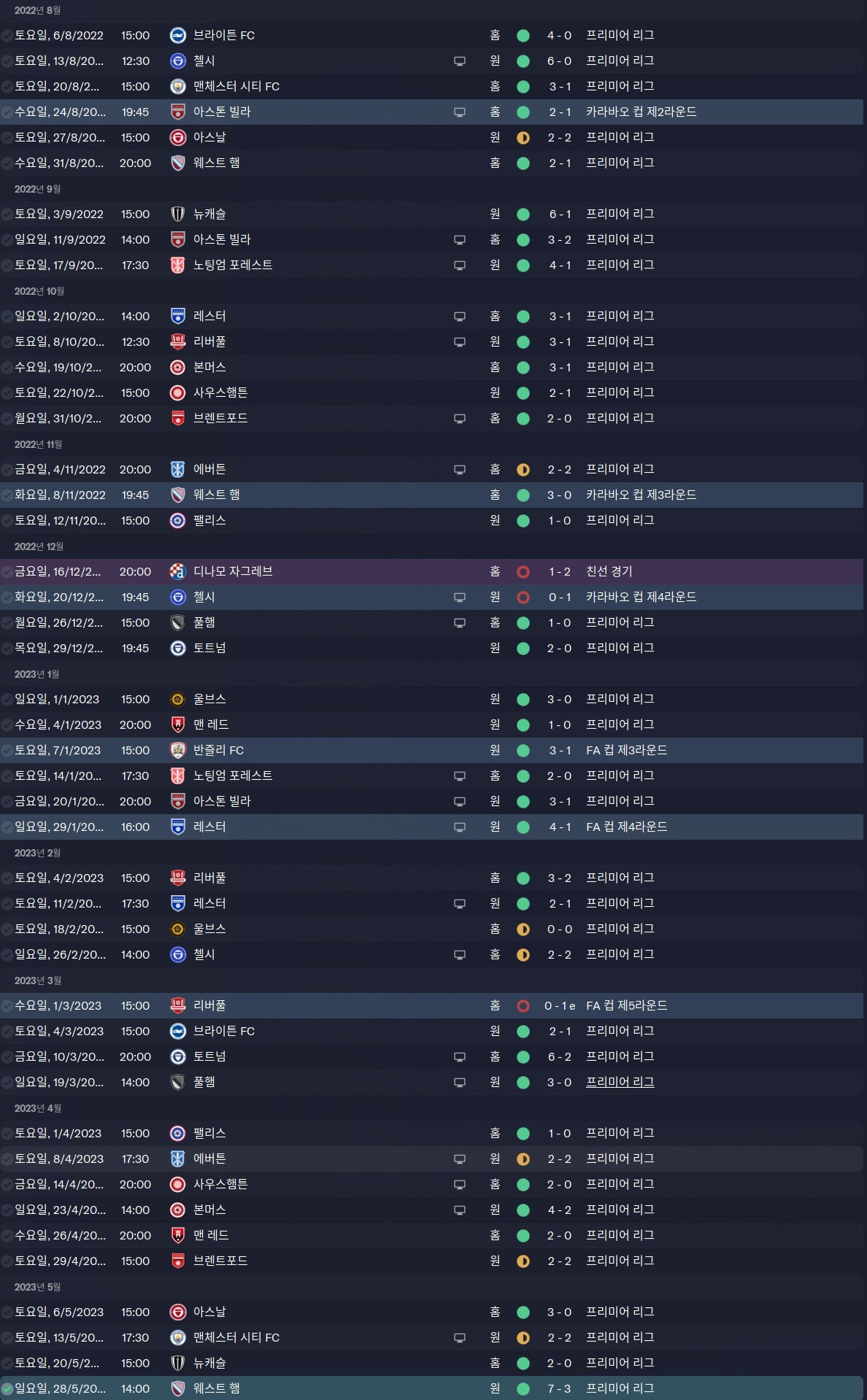Select Manchester City badge on 20/8 fixture
The image size is (867, 1400).
click(x=177, y=86)
